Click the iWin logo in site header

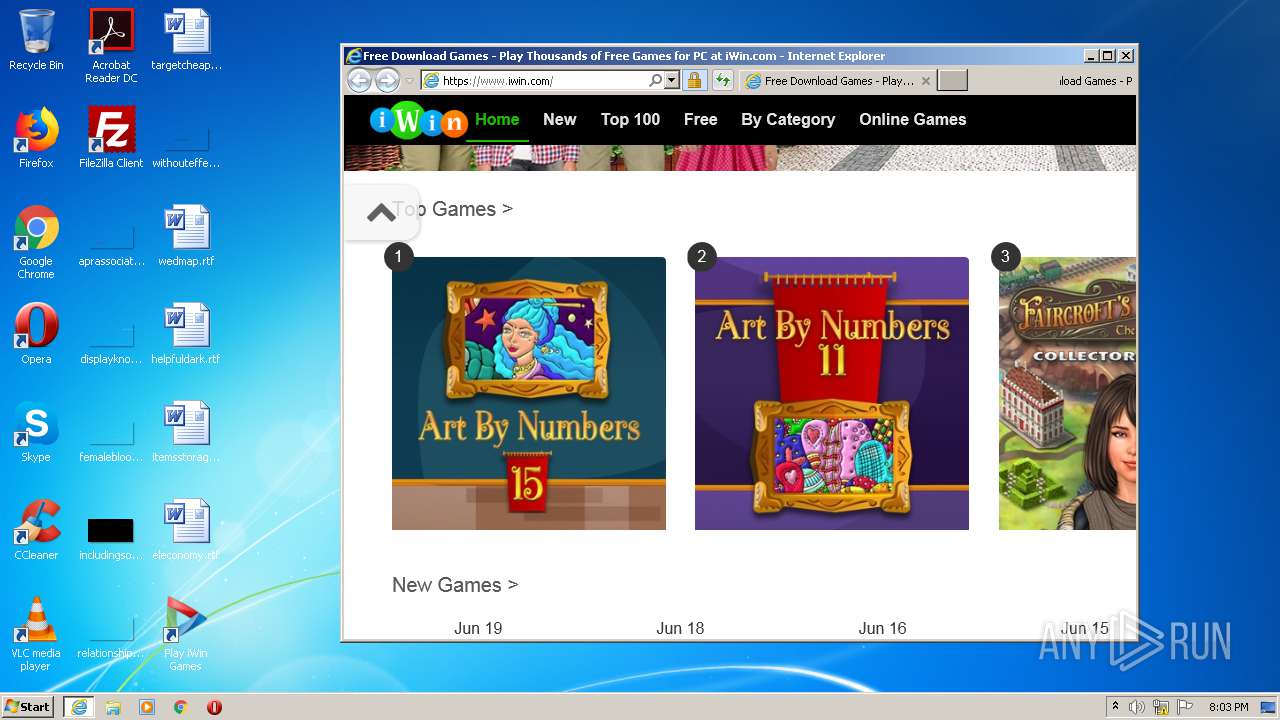(418, 120)
